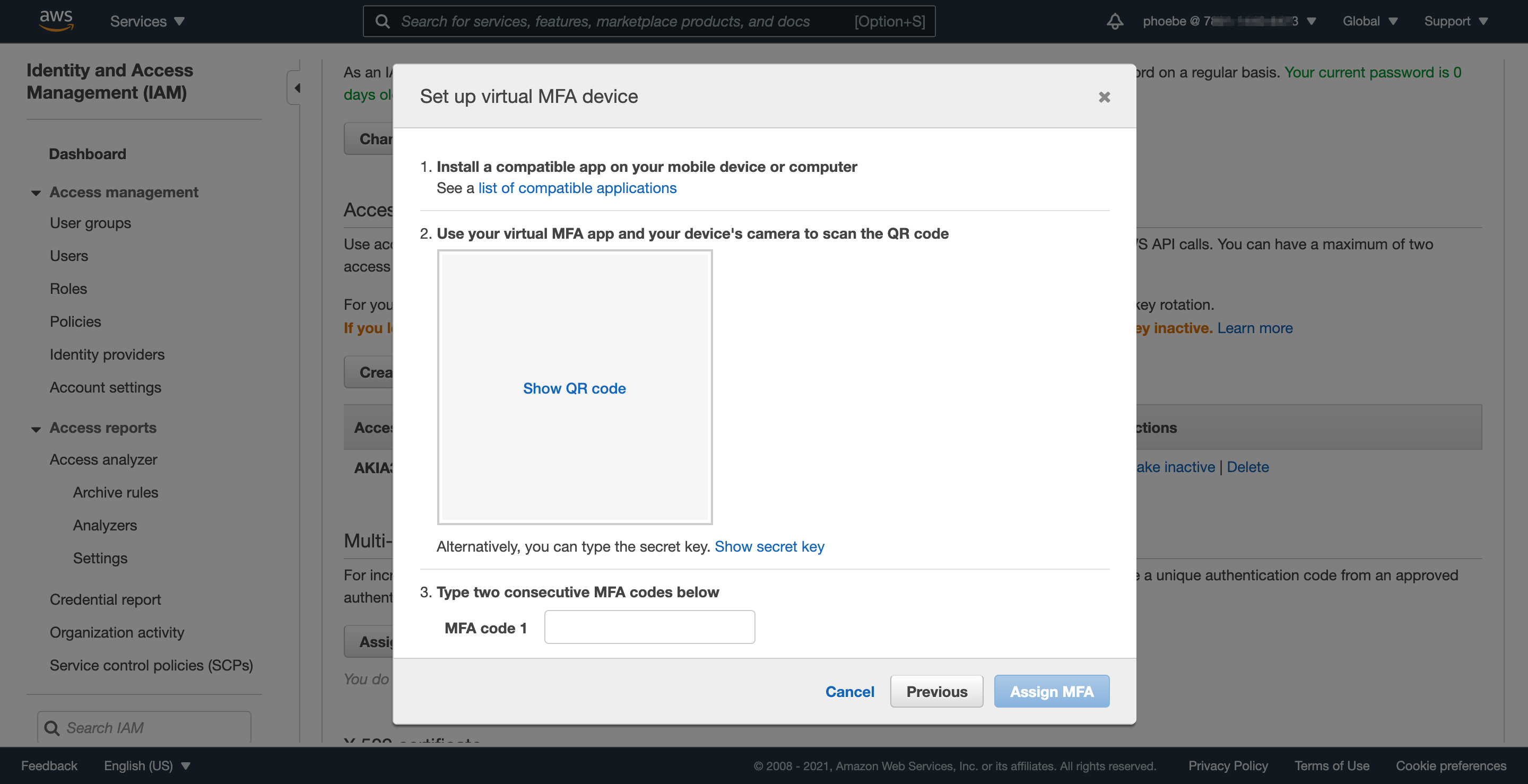The width and height of the screenshot is (1528, 784).
Task: Open Analyzers in the sidebar
Action: point(105,526)
